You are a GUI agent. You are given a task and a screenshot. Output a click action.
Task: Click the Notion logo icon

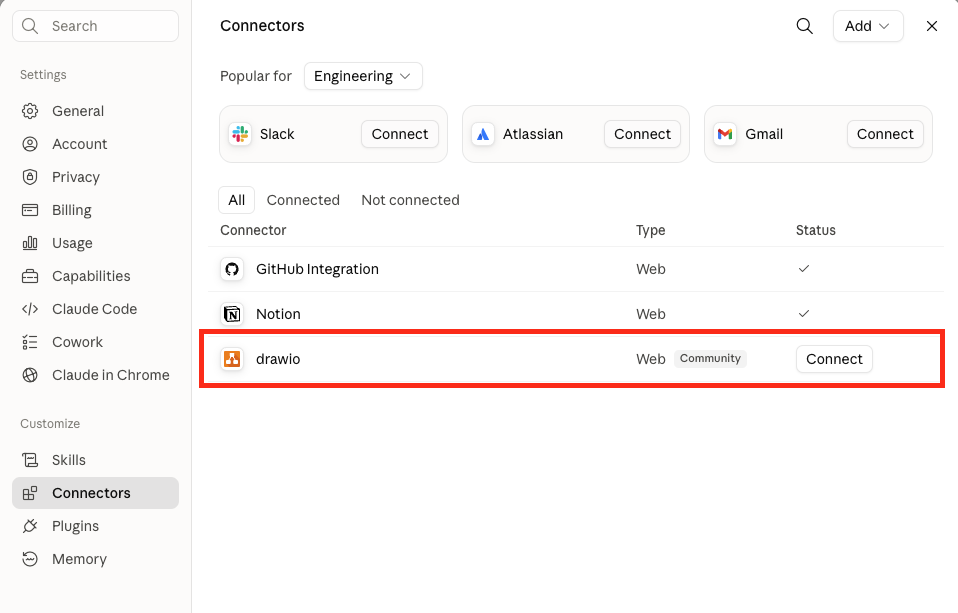(x=232, y=314)
